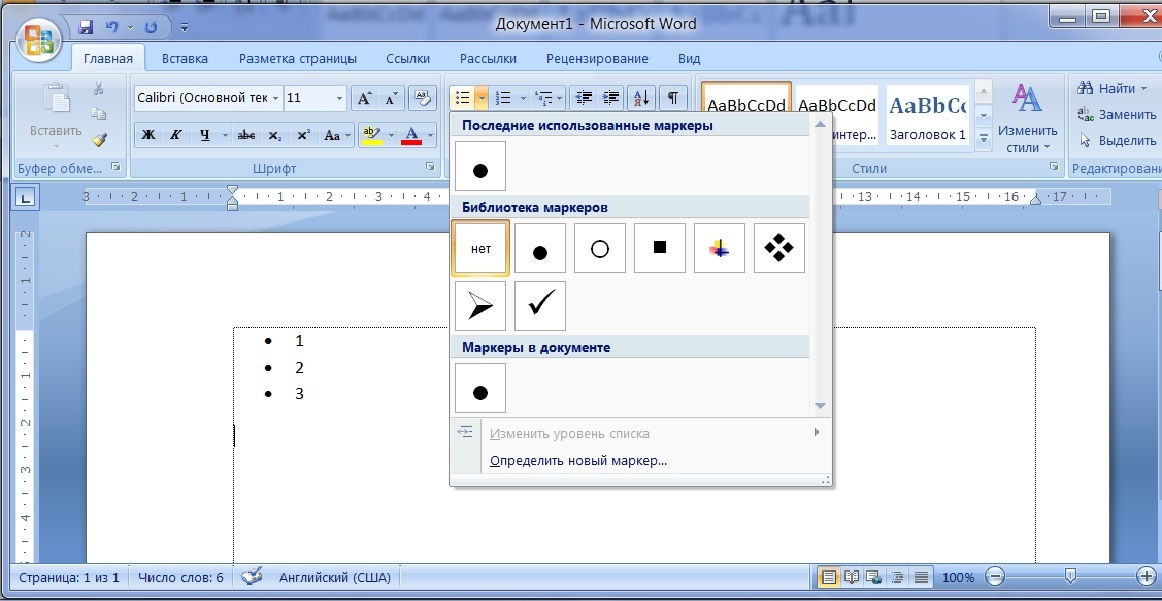Apply the Заголовок 1 style
The height and width of the screenshot is (601, 1162).
(x=927, y=116)
